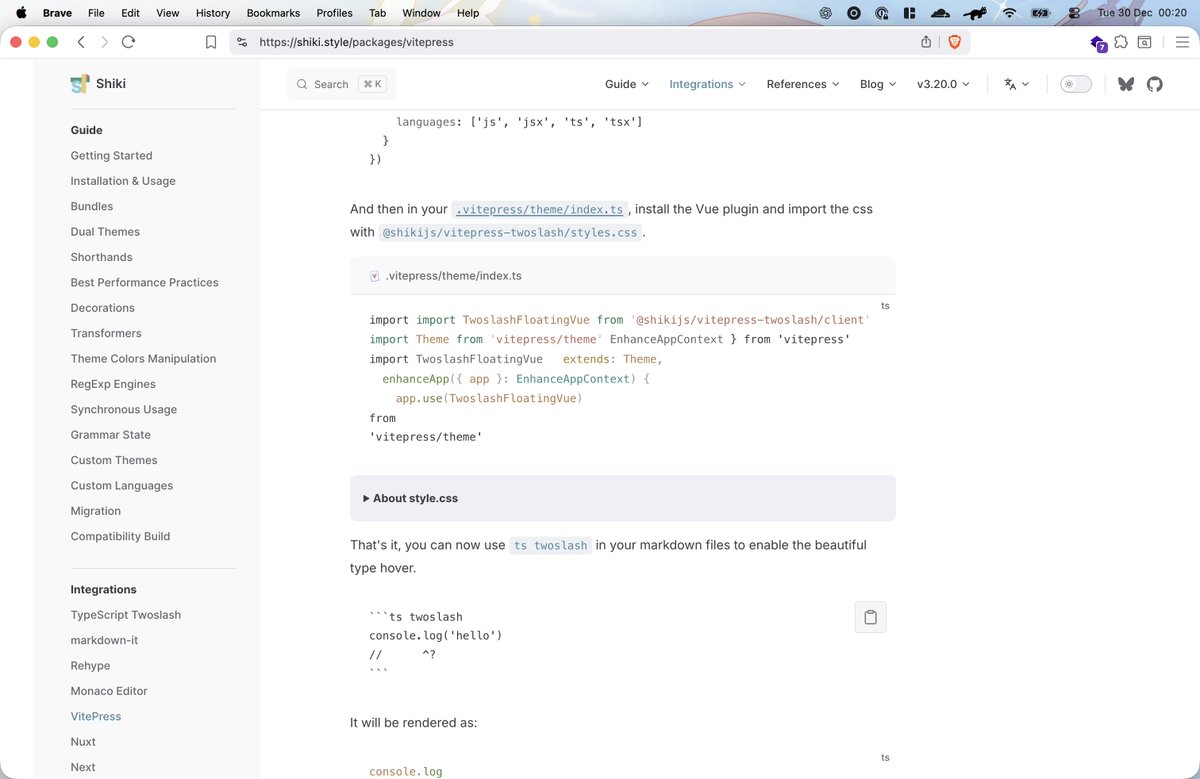This screenshot has height=779, width=1200.
Task: Open Control Center in menu bar
Action: [x=1074, y=13]
